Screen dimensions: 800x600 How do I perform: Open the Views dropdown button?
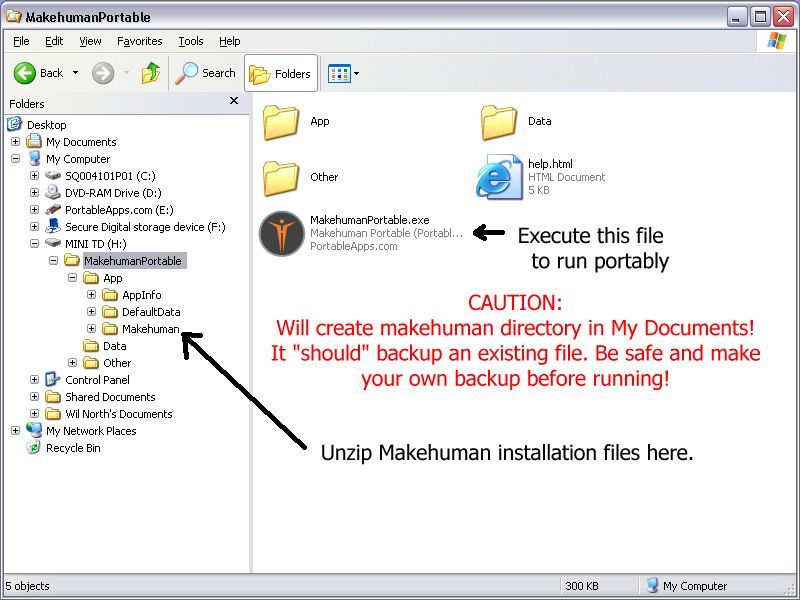click(343, 73)
